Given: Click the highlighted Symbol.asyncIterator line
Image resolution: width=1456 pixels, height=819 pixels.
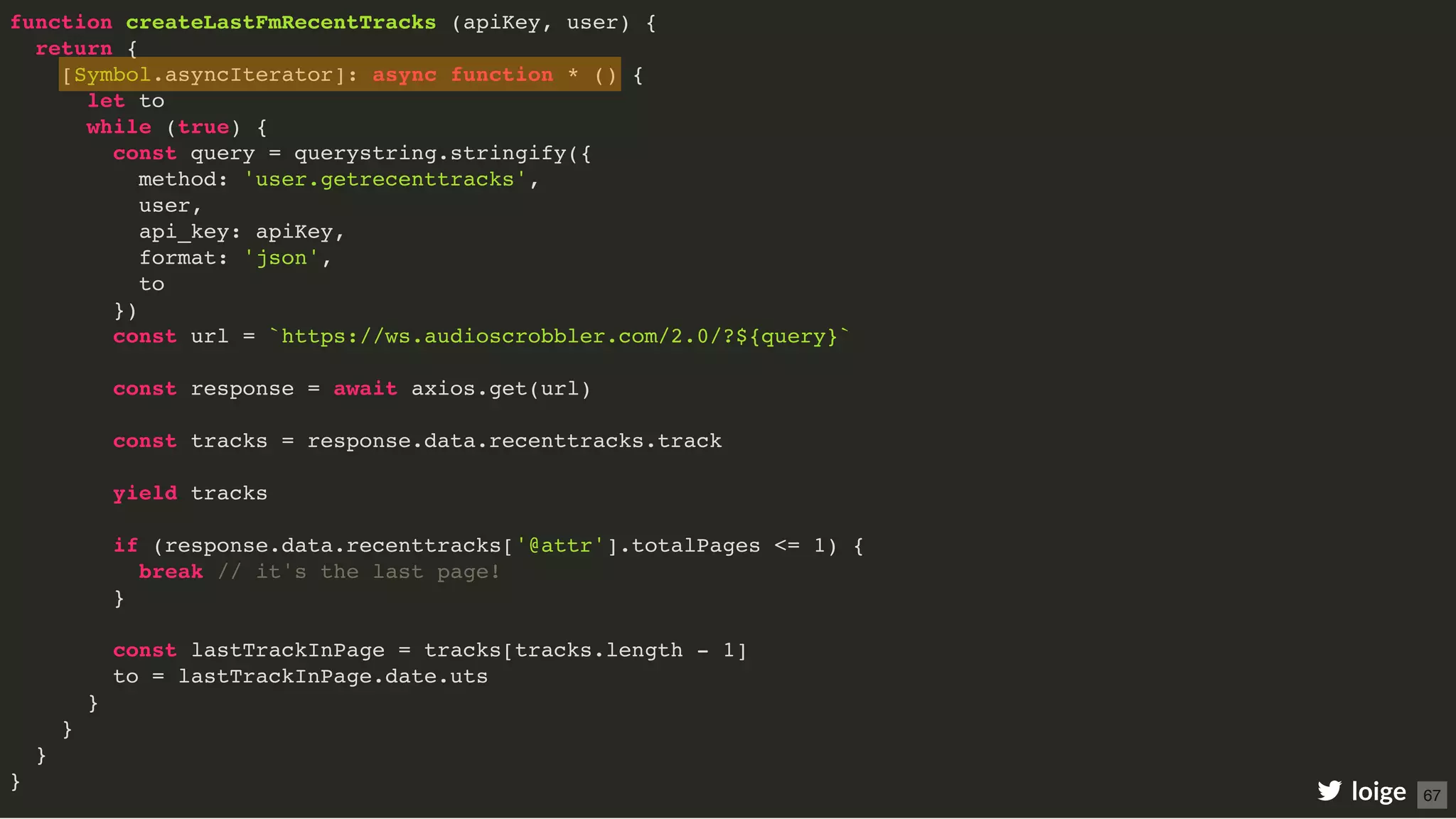Looking at the screenshot, I should tap(340, 75).
